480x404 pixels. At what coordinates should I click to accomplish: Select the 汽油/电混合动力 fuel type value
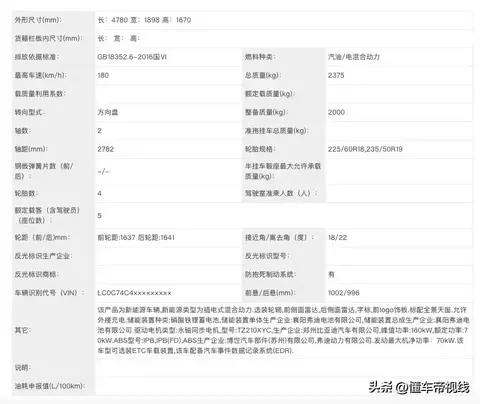pyautogui.click(x=354, y=57)
